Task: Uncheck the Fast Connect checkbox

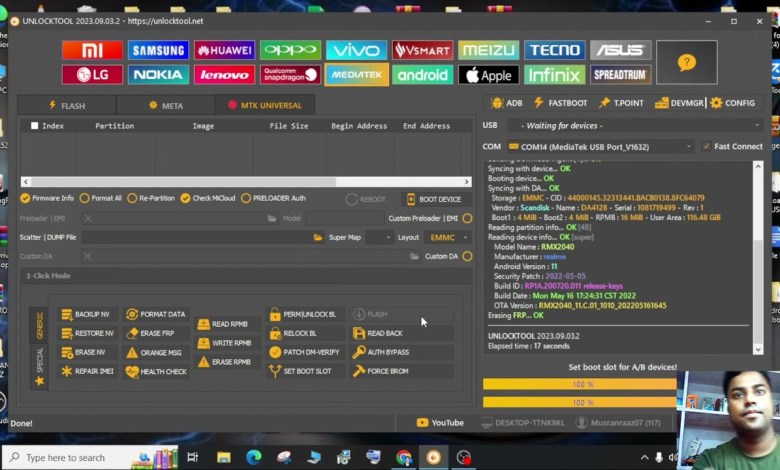Action: (706, 146)
